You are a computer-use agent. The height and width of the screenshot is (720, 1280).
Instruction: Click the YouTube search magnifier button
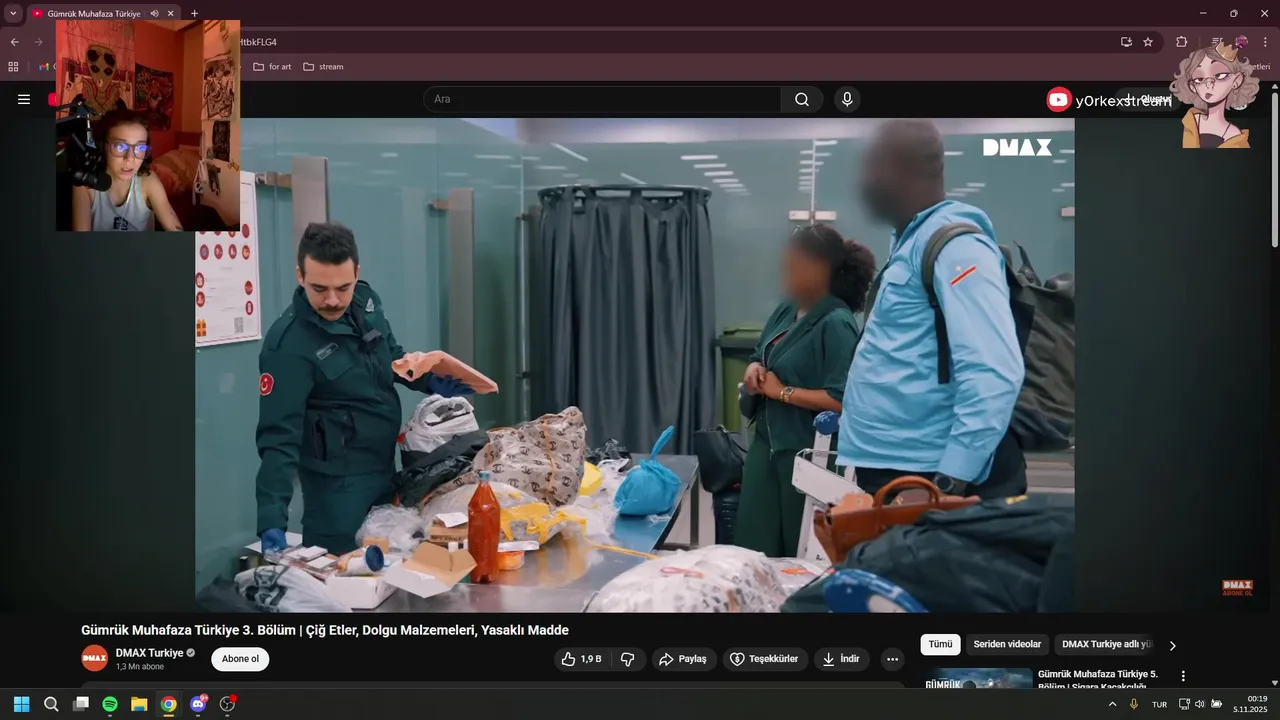[x=802, y=99]
